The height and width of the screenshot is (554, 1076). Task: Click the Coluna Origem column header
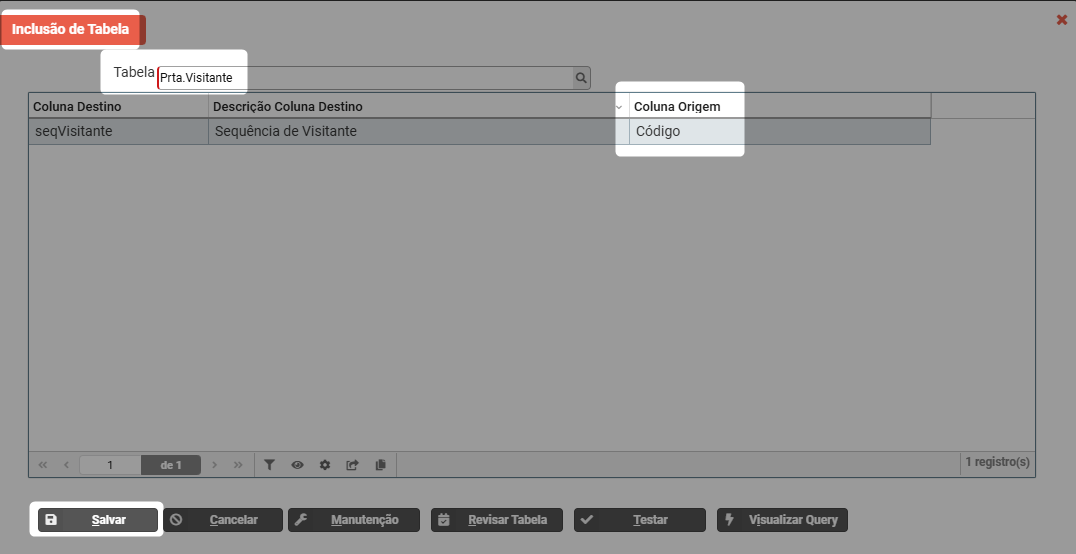[677, 106]
